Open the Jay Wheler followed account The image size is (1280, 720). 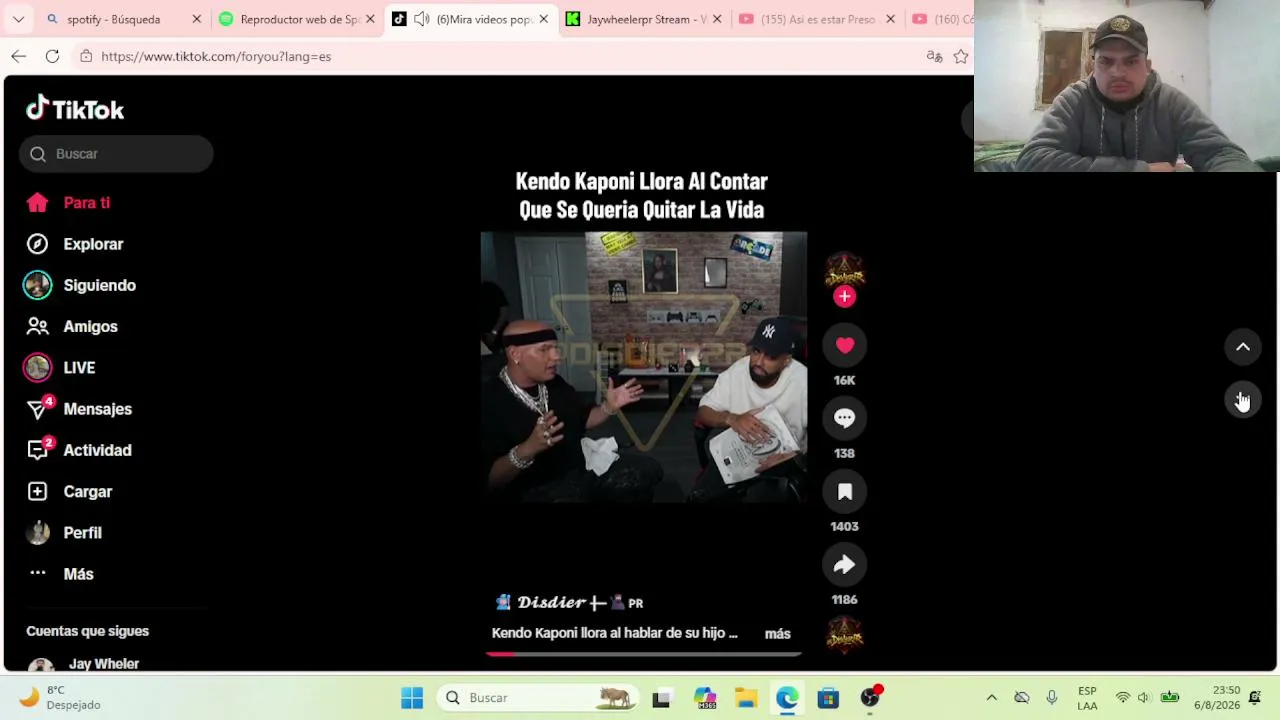(84, 664)
